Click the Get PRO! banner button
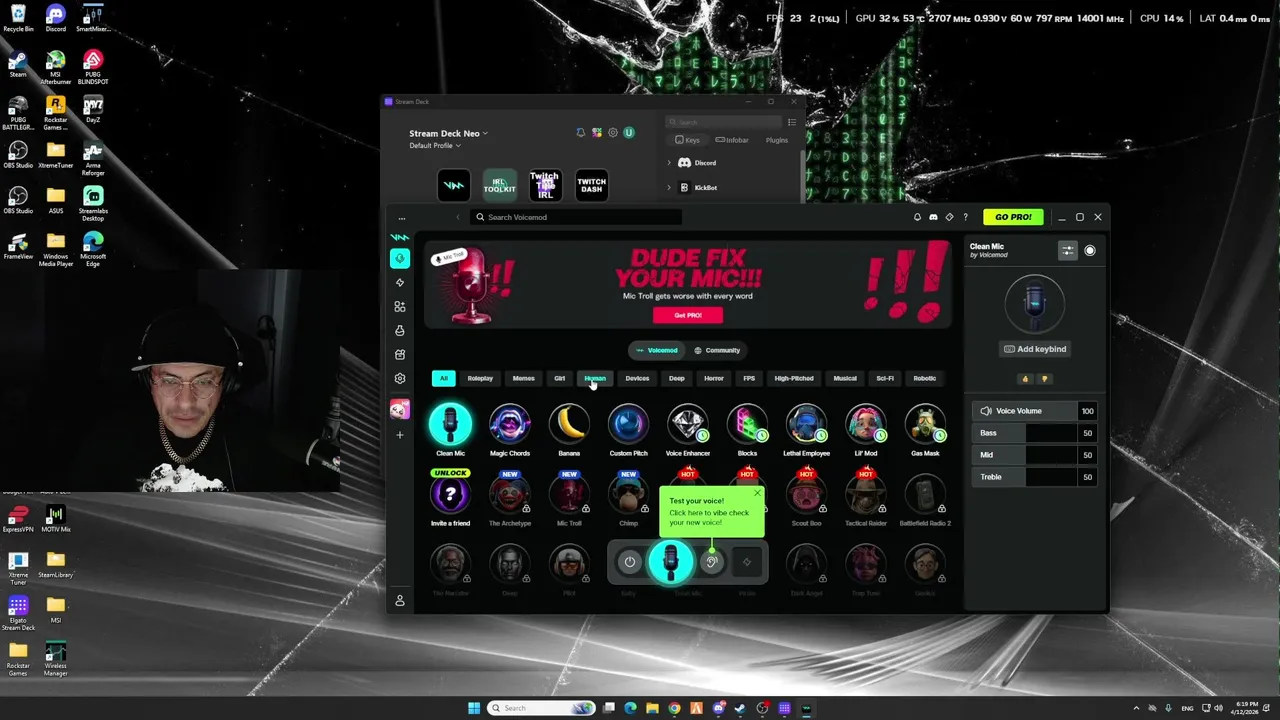The height and width of the screenshot is (720, 1280). tap(688, 315)
